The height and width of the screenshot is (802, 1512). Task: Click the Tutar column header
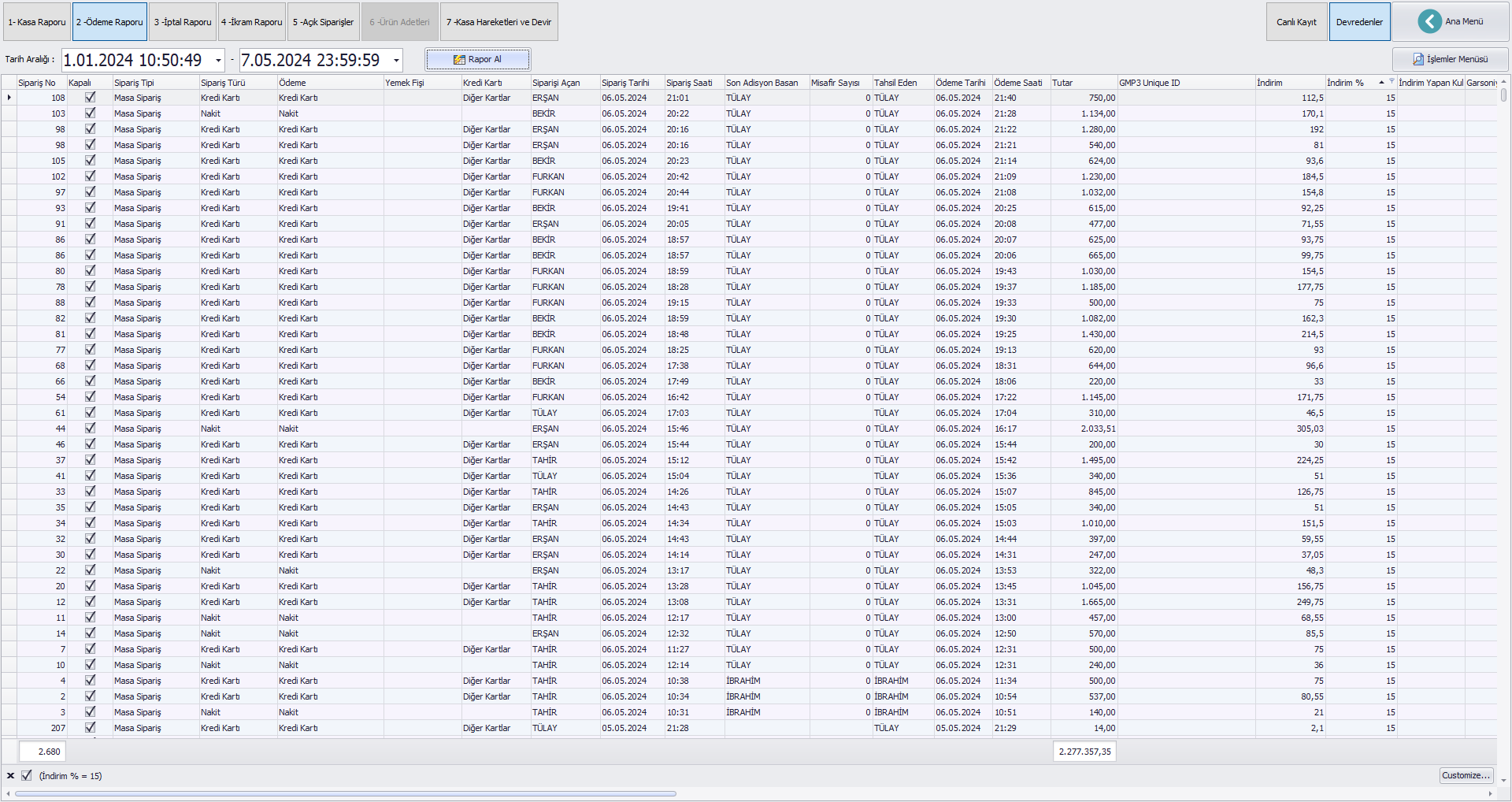point(1084,83)
